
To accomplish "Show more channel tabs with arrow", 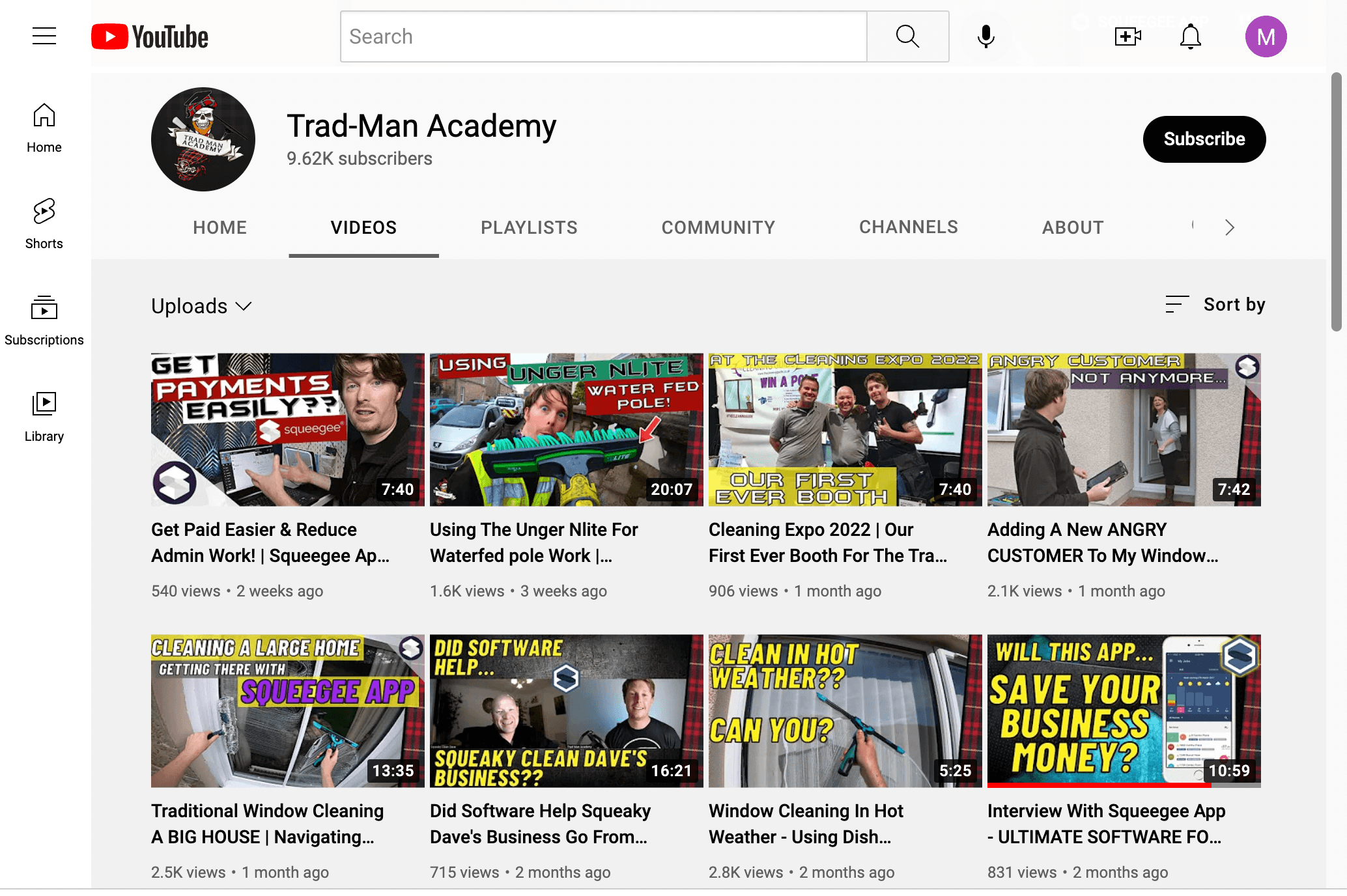I will coord(1229,227).
